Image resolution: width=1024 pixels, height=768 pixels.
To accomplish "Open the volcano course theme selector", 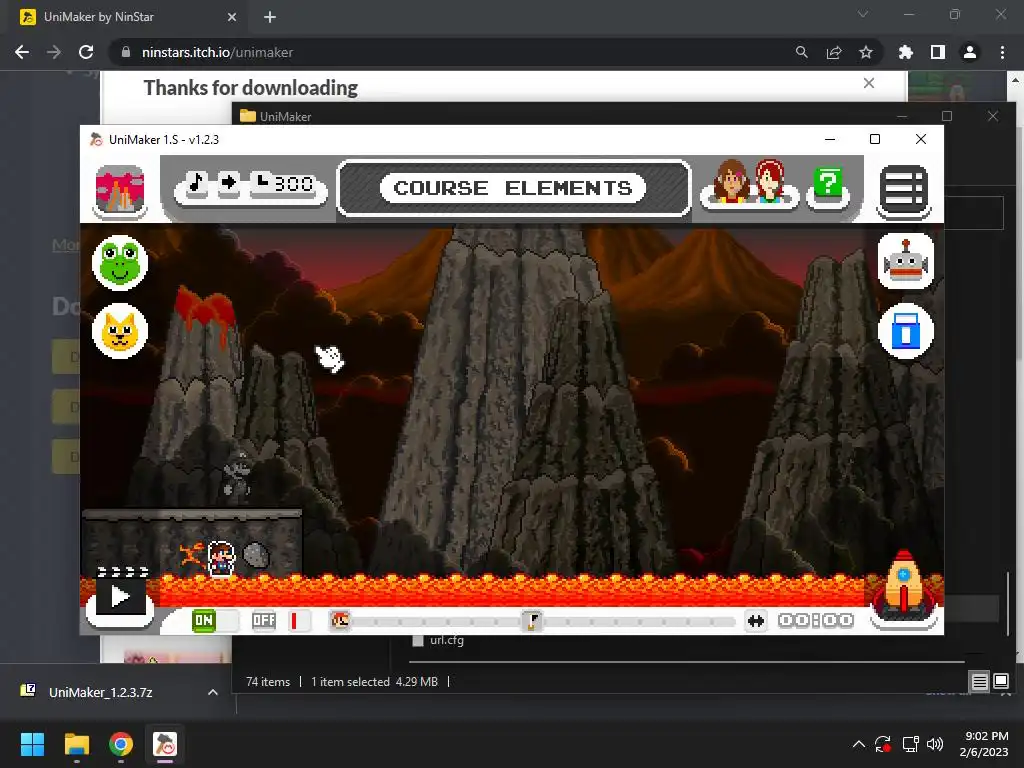I will click(120, 189).
